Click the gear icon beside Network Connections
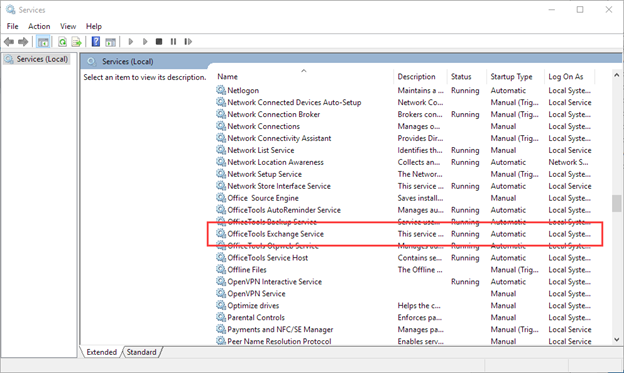624x373 pixels. pyautogui.click(x=221, y=126)
